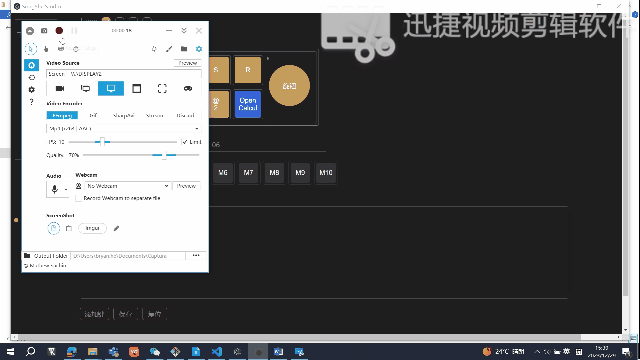
Task: Select the gamepad game capture source
Action: (188, 89)
